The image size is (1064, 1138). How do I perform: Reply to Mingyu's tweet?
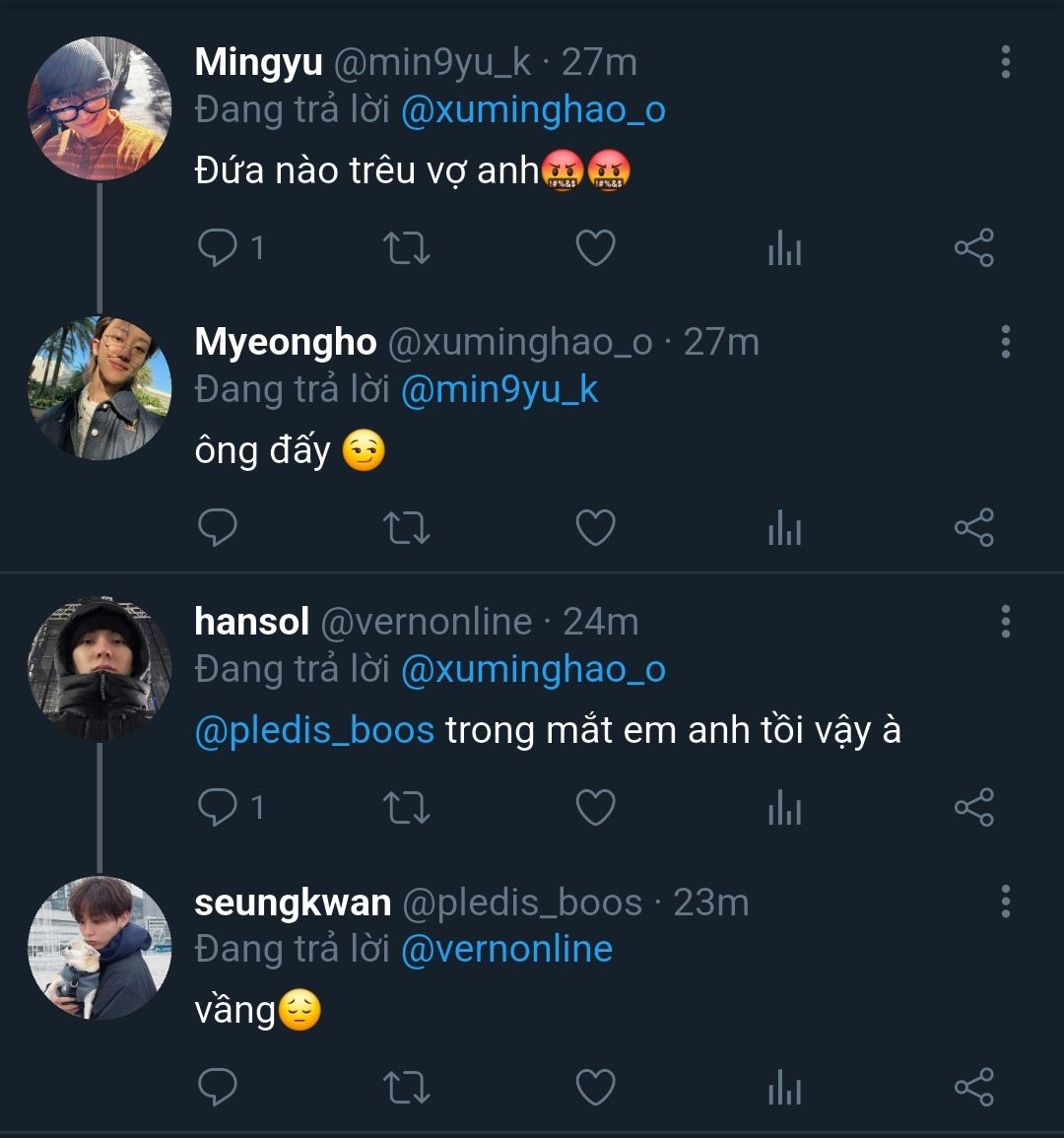[x=218, y=248]
